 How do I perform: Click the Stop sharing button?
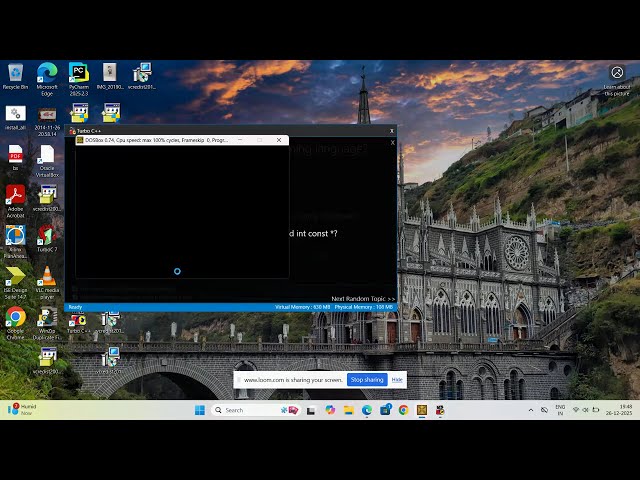point(367,380)
